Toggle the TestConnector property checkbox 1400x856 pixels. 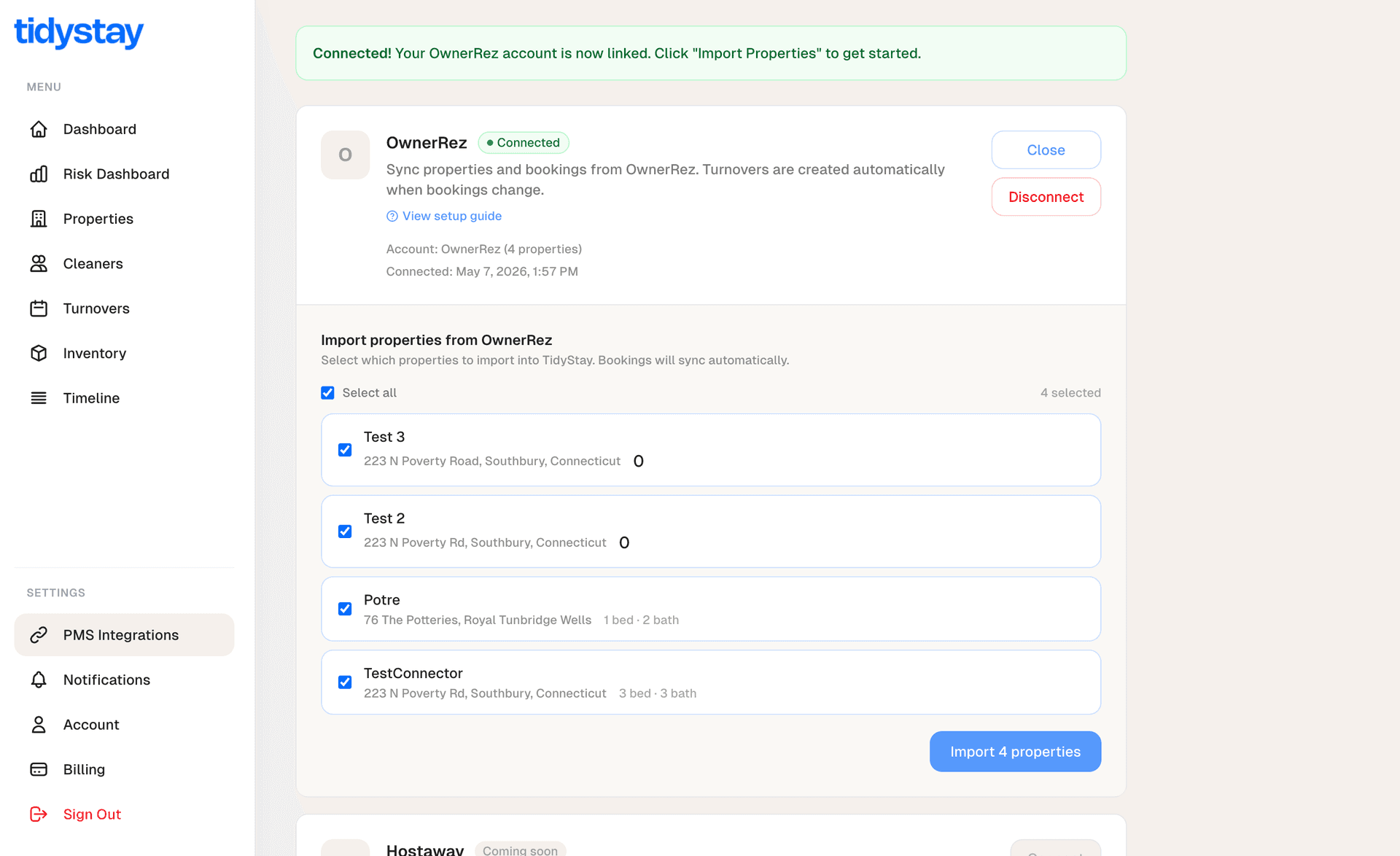[x=345, y=682]
